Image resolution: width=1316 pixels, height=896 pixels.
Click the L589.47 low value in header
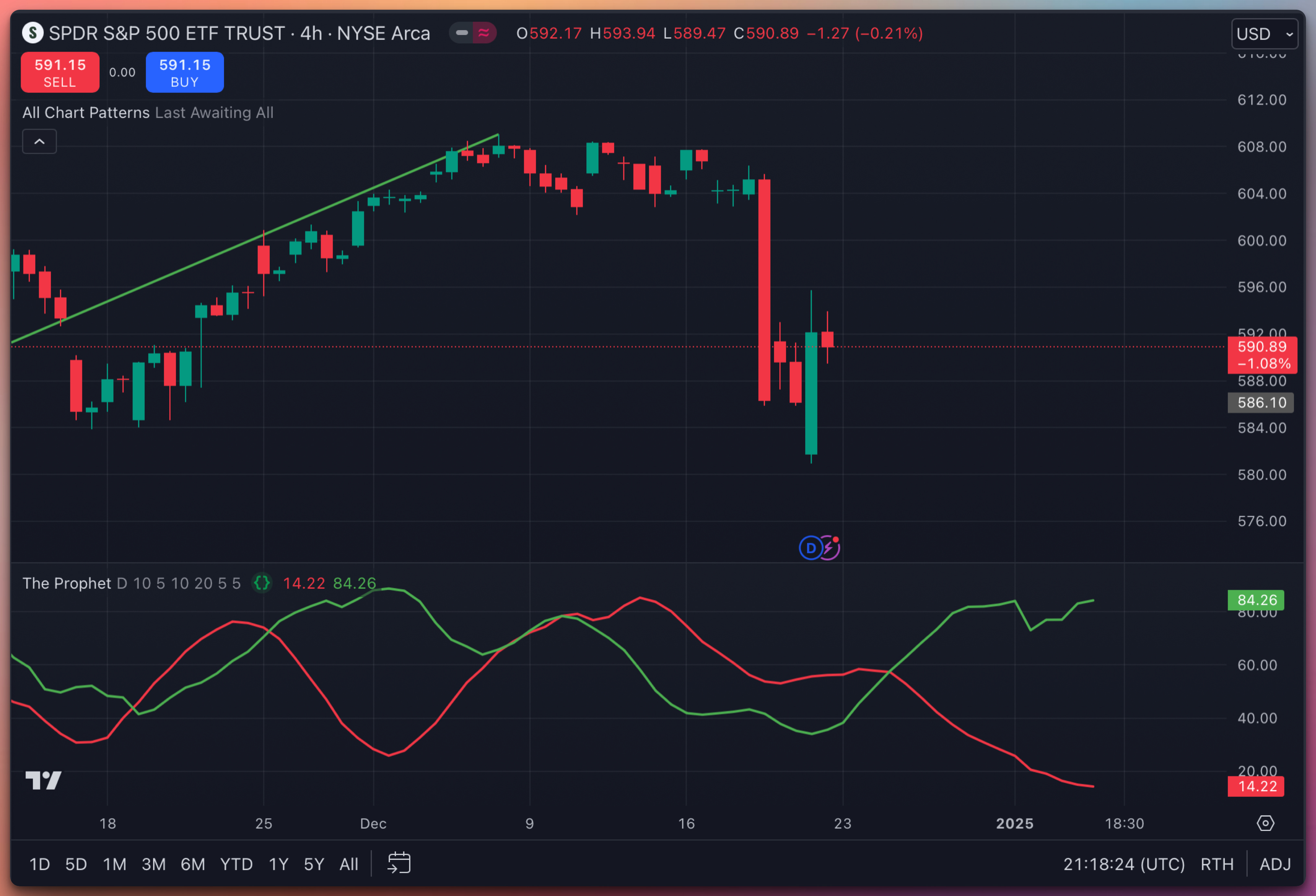pos(694,33)
